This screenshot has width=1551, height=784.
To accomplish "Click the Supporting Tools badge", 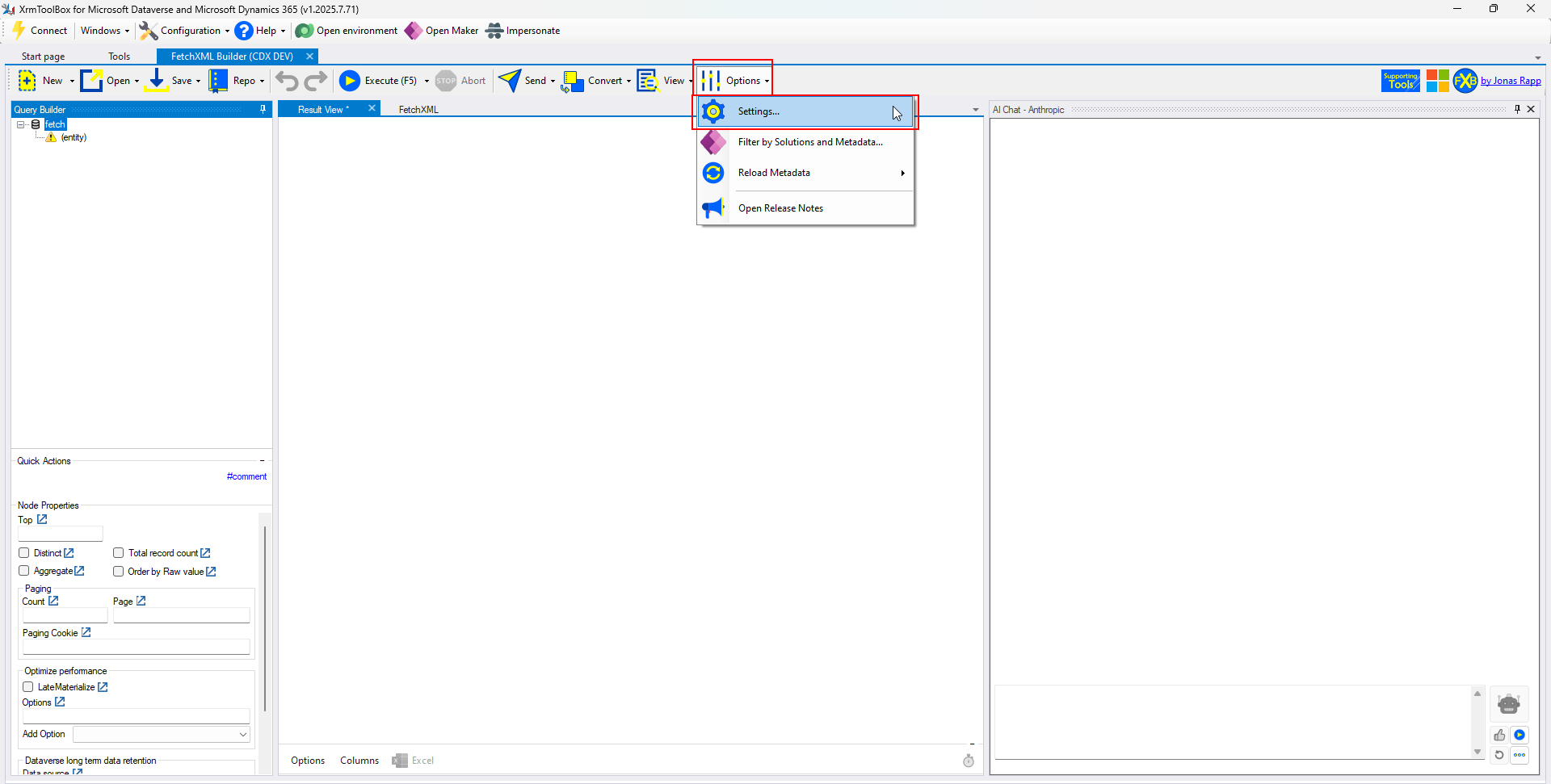I will coord(1401,81).
